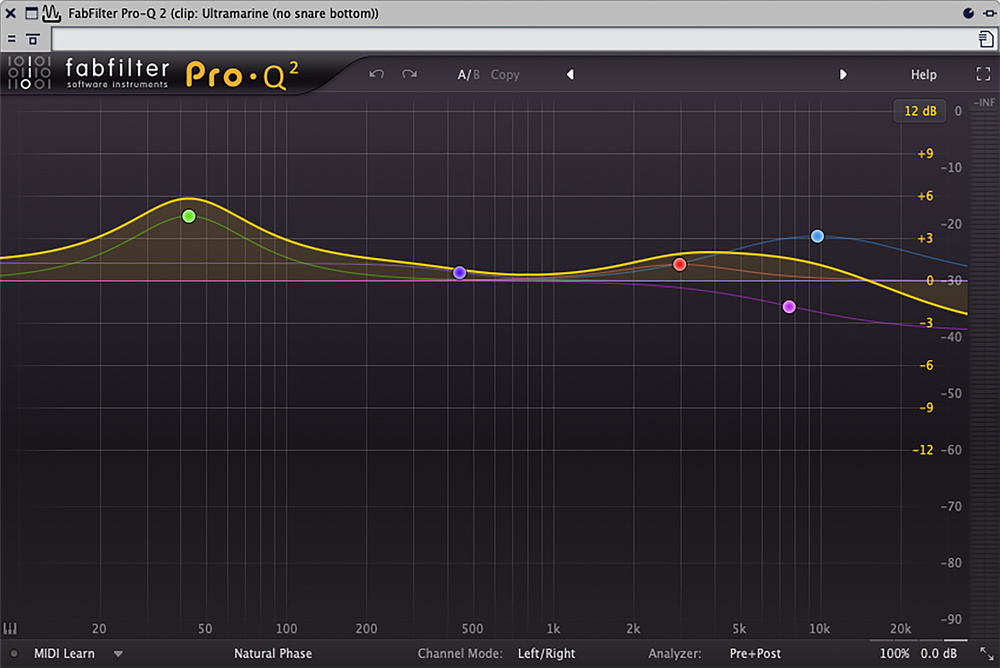Toggle the Pre+Post analyzer setting
The image size is (1000, 668).
tap(755, 654)
